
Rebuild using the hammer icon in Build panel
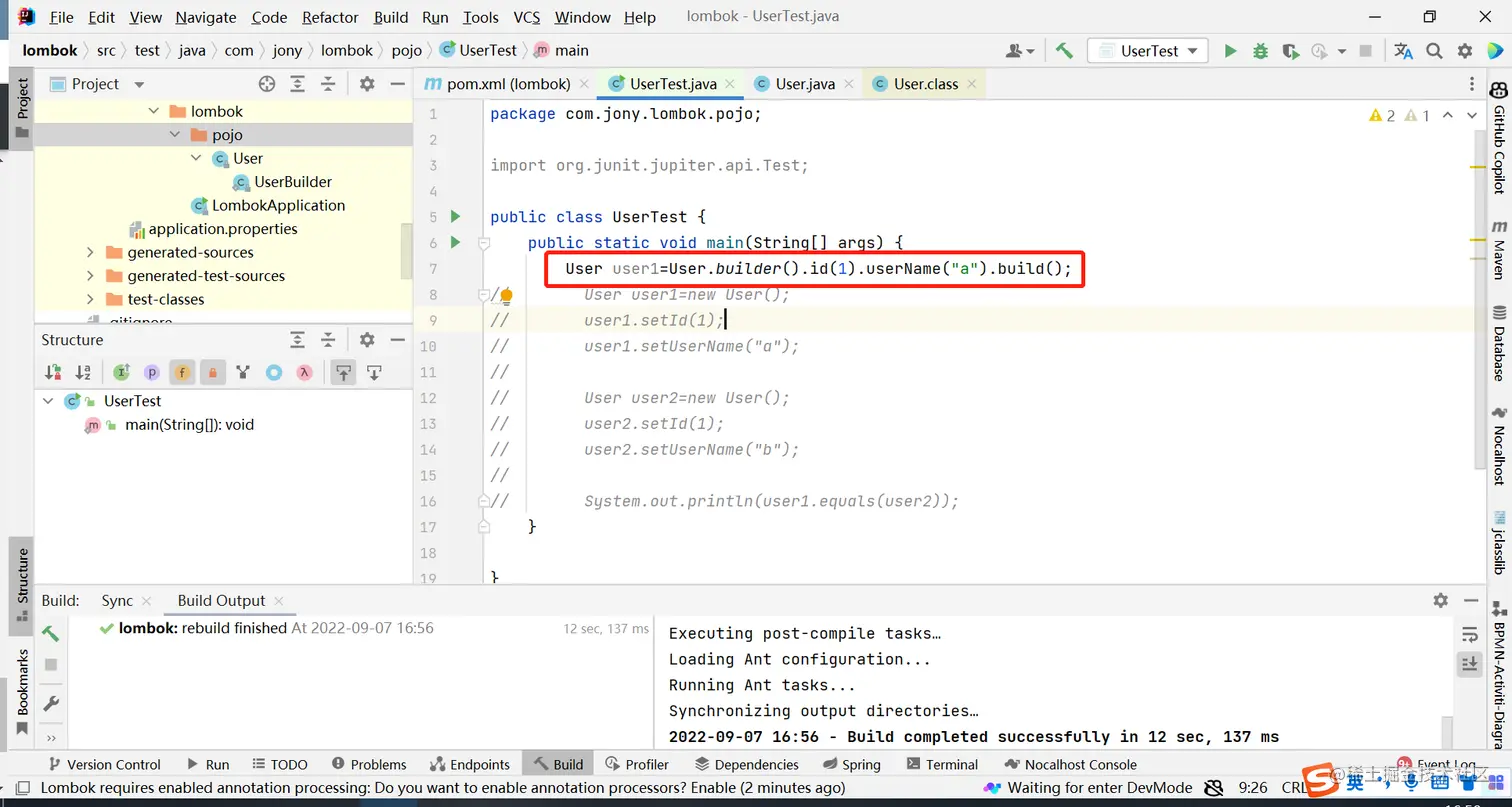(x=50, y=634)
